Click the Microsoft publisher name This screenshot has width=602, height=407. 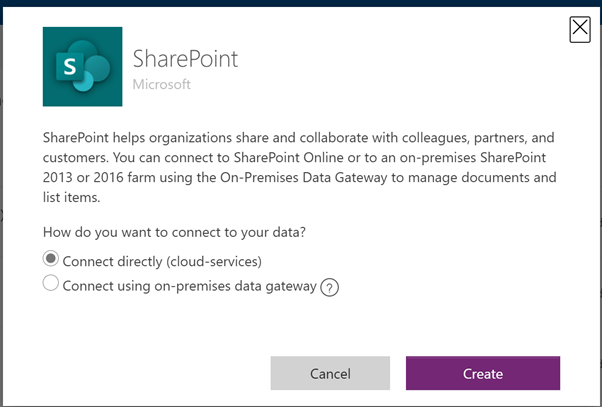162,84
